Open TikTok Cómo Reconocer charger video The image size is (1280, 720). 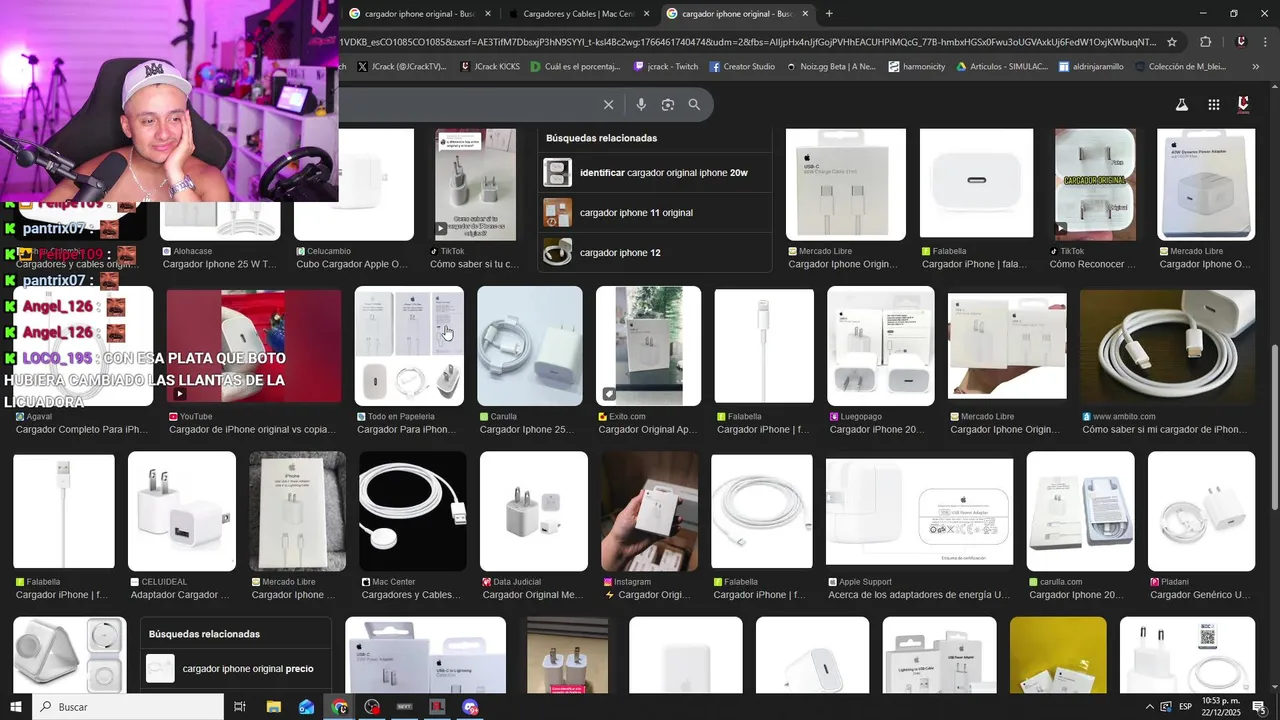pos(1095,184)
